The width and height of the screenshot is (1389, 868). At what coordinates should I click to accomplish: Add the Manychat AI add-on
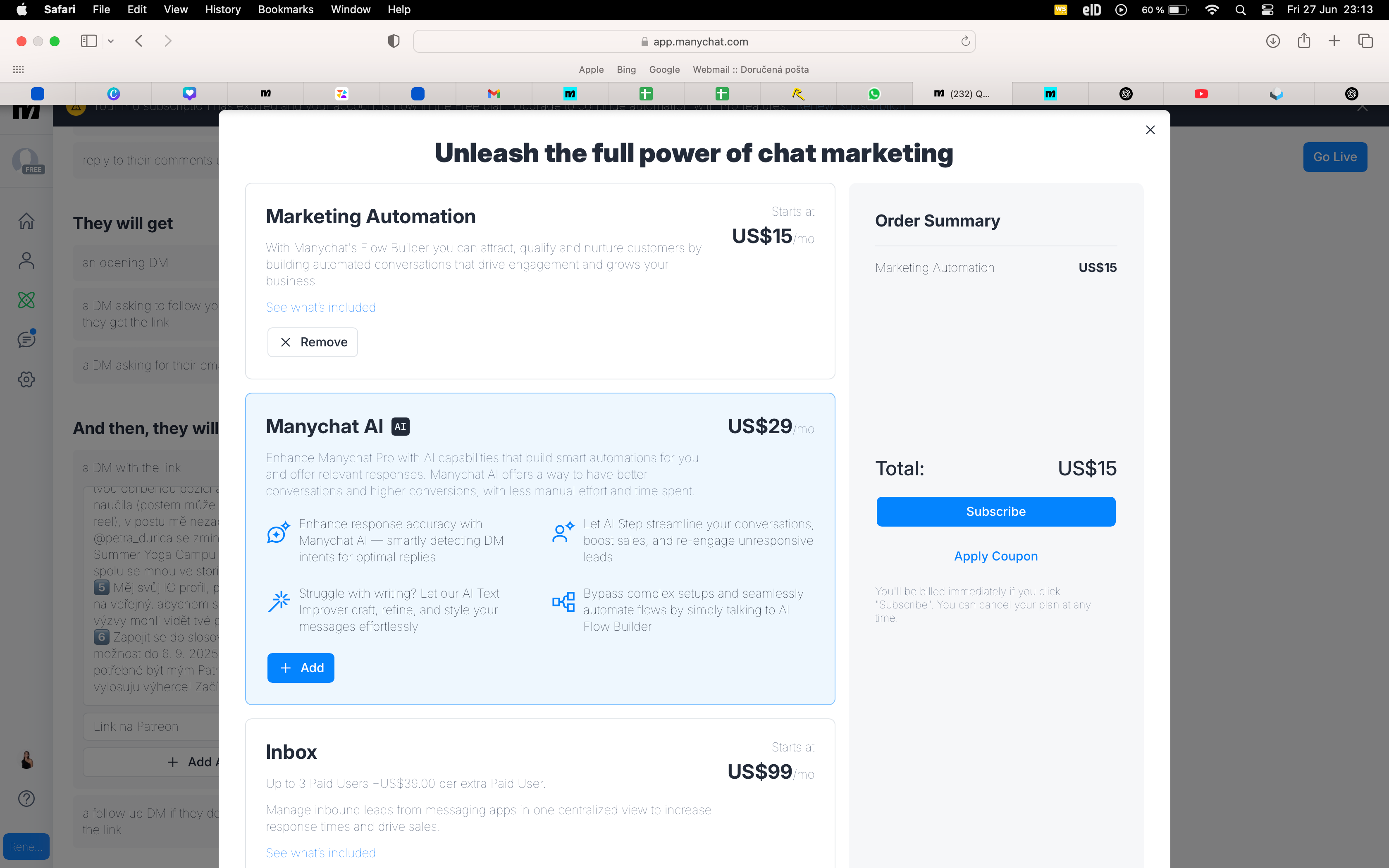click(x=301, y=668)
